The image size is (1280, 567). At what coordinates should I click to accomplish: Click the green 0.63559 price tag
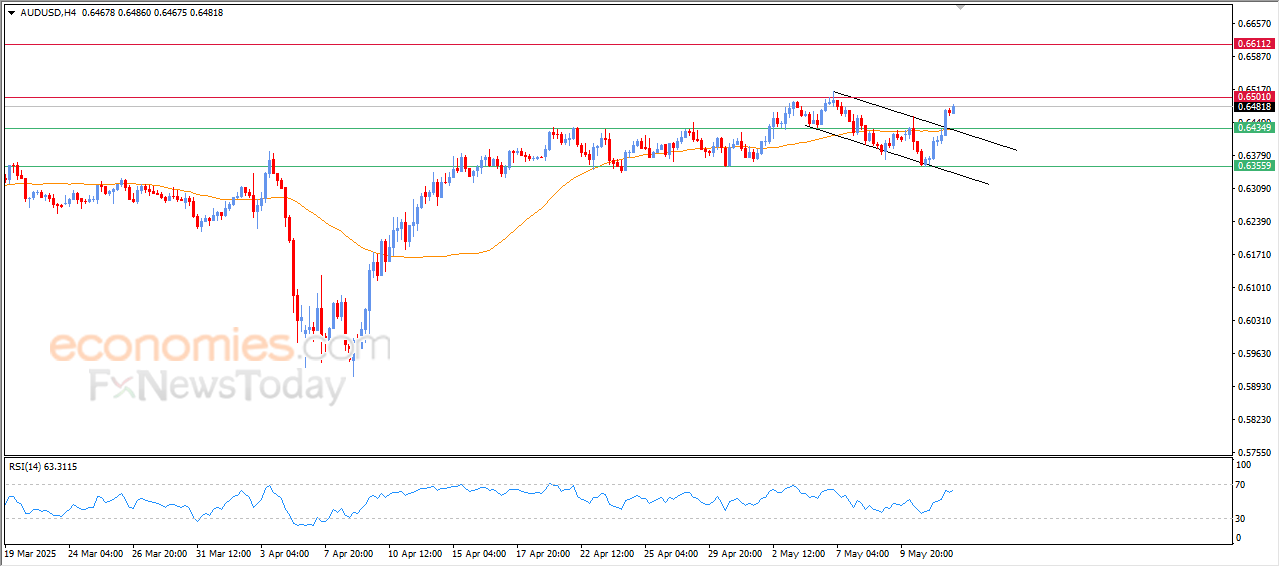(x=1254, y=166)
